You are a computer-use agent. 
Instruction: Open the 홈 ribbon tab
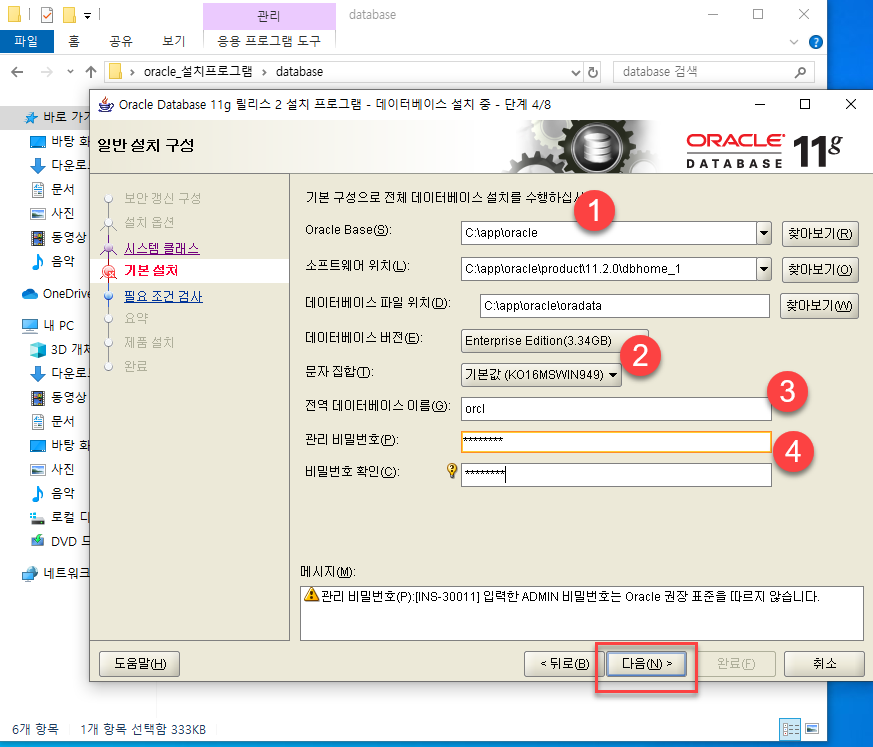click(74, 41)
